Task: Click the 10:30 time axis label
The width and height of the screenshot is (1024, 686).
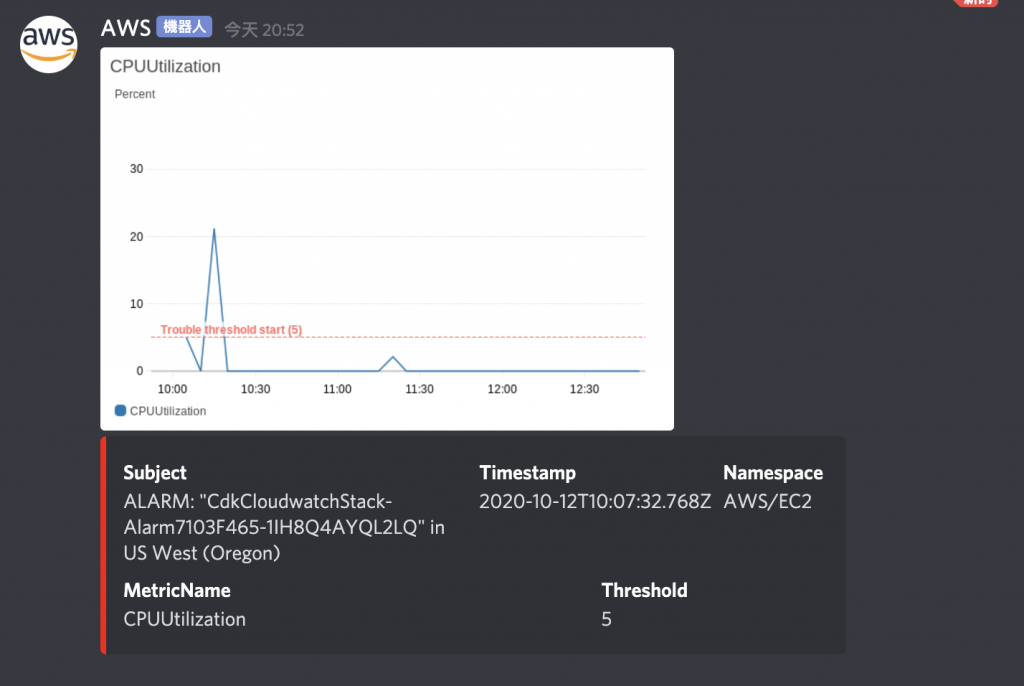Action: [x=255, y=389]
